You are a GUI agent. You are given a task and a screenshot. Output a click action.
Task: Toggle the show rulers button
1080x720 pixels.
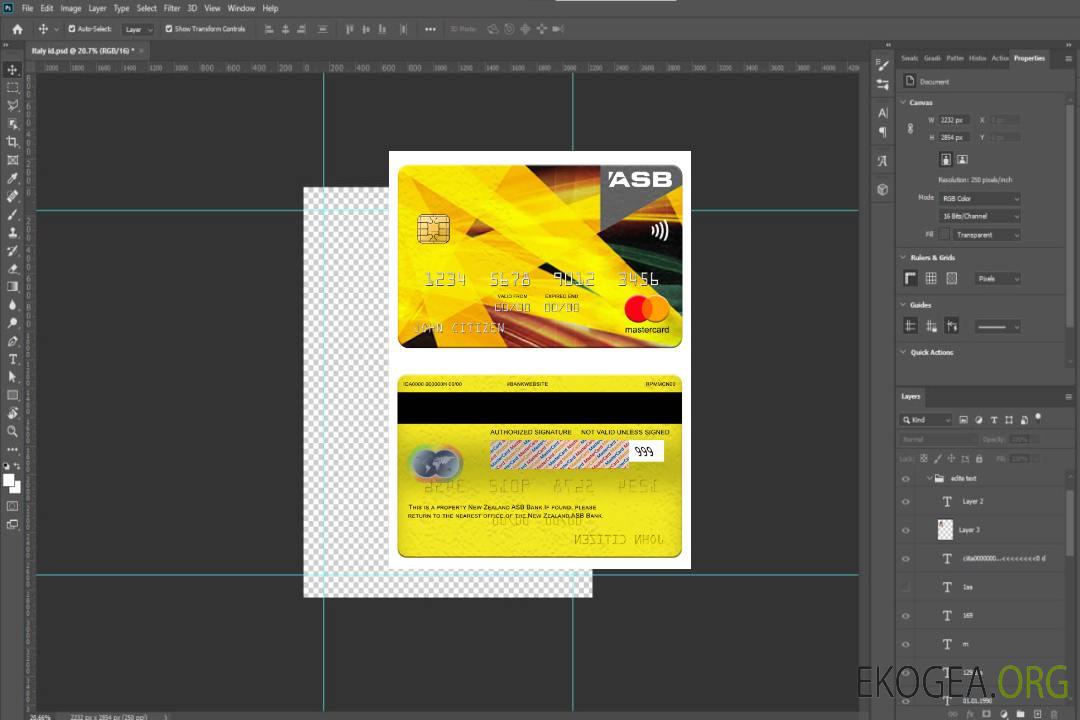pyautogui.click(x=911, y=278)
